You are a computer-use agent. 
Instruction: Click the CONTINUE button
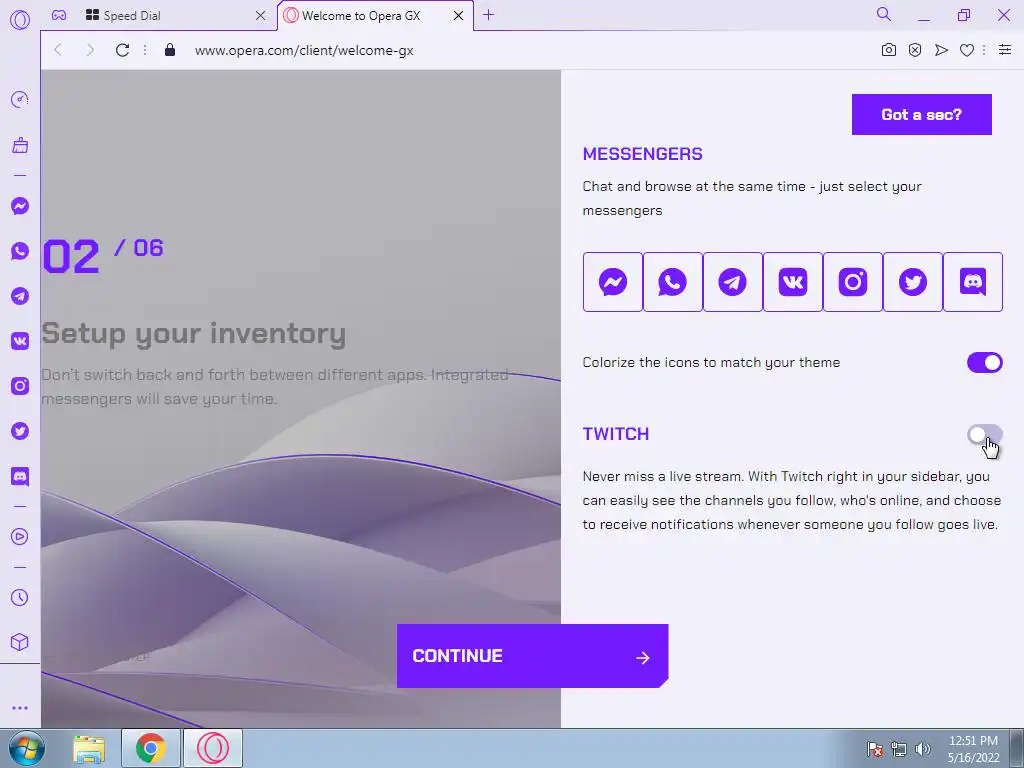pos(532,656)
